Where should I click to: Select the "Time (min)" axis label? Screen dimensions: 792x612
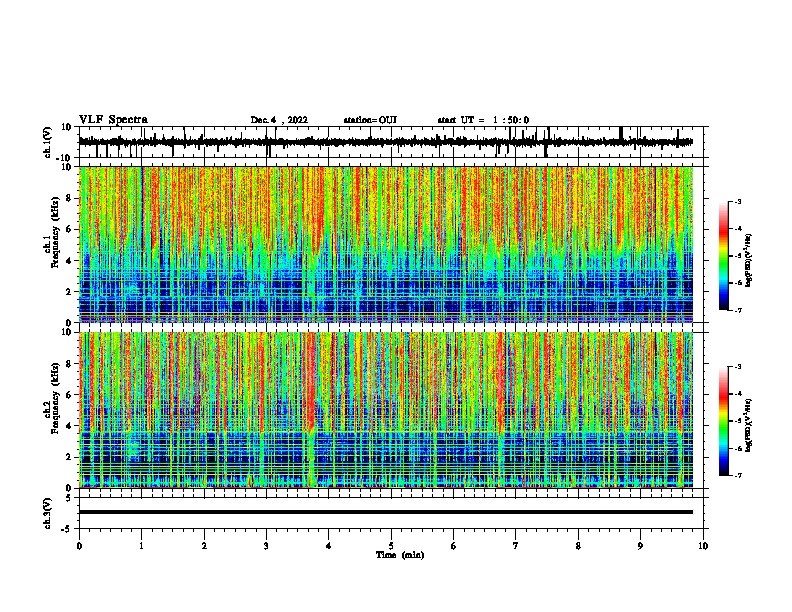tap(400, 555)
